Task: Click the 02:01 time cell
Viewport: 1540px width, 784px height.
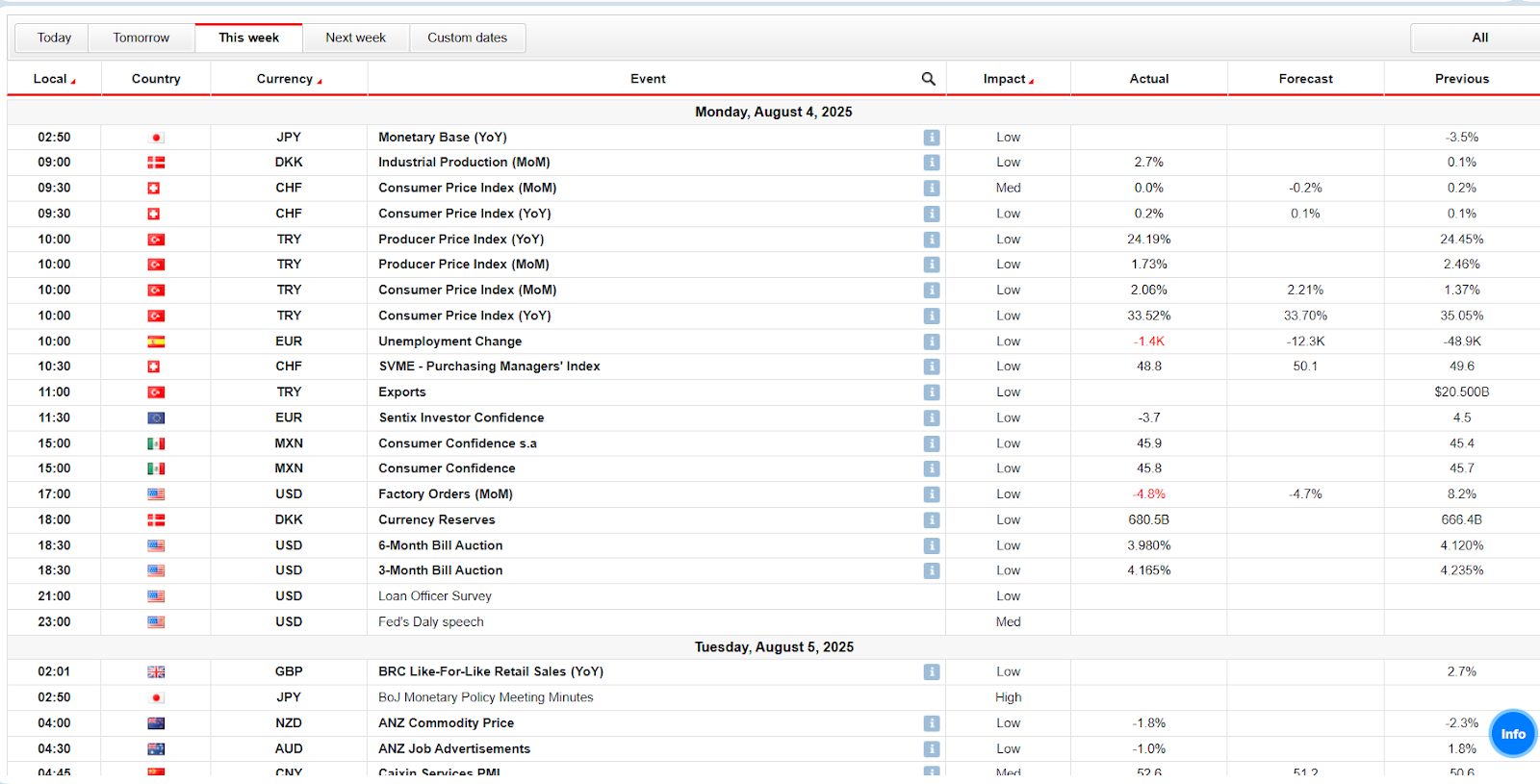Action: (54, 672)
